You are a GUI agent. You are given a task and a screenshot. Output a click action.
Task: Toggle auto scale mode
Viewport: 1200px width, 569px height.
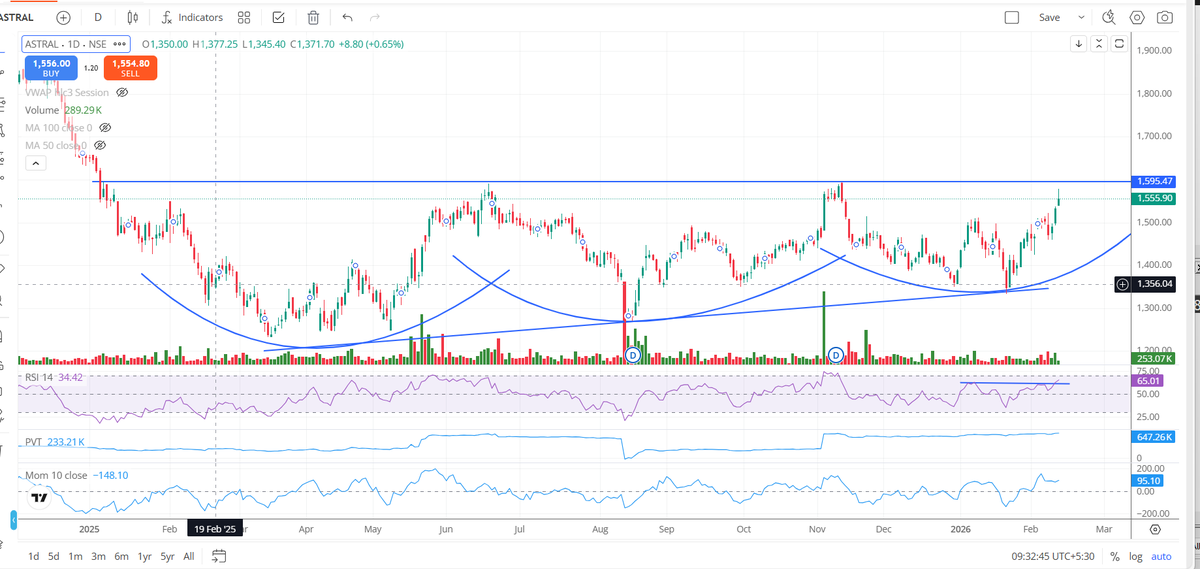point(1162,556)
